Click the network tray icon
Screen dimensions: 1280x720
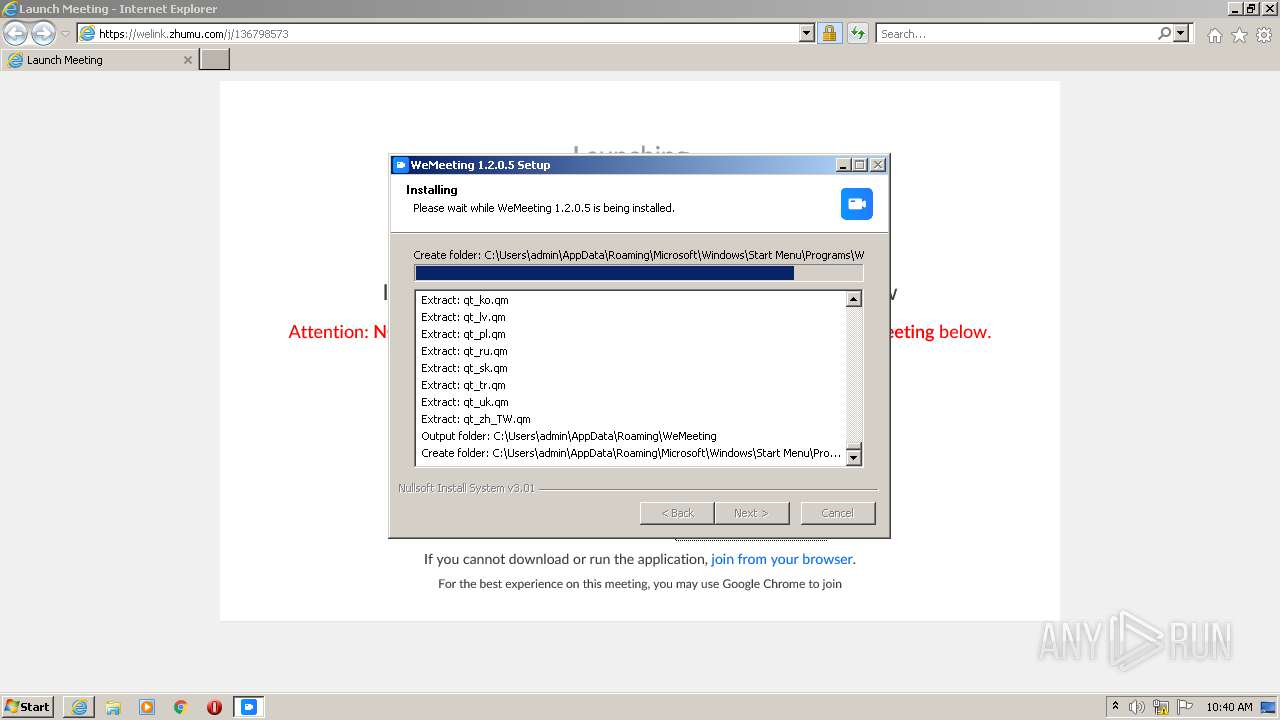(x=1161, y=707)
